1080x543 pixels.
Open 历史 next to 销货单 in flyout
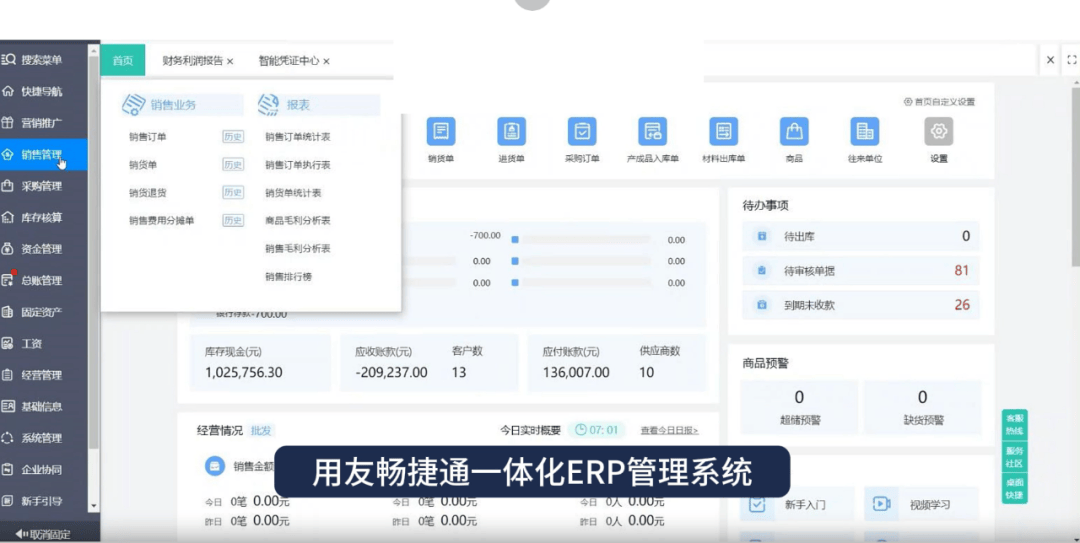[x=233, y=165]
